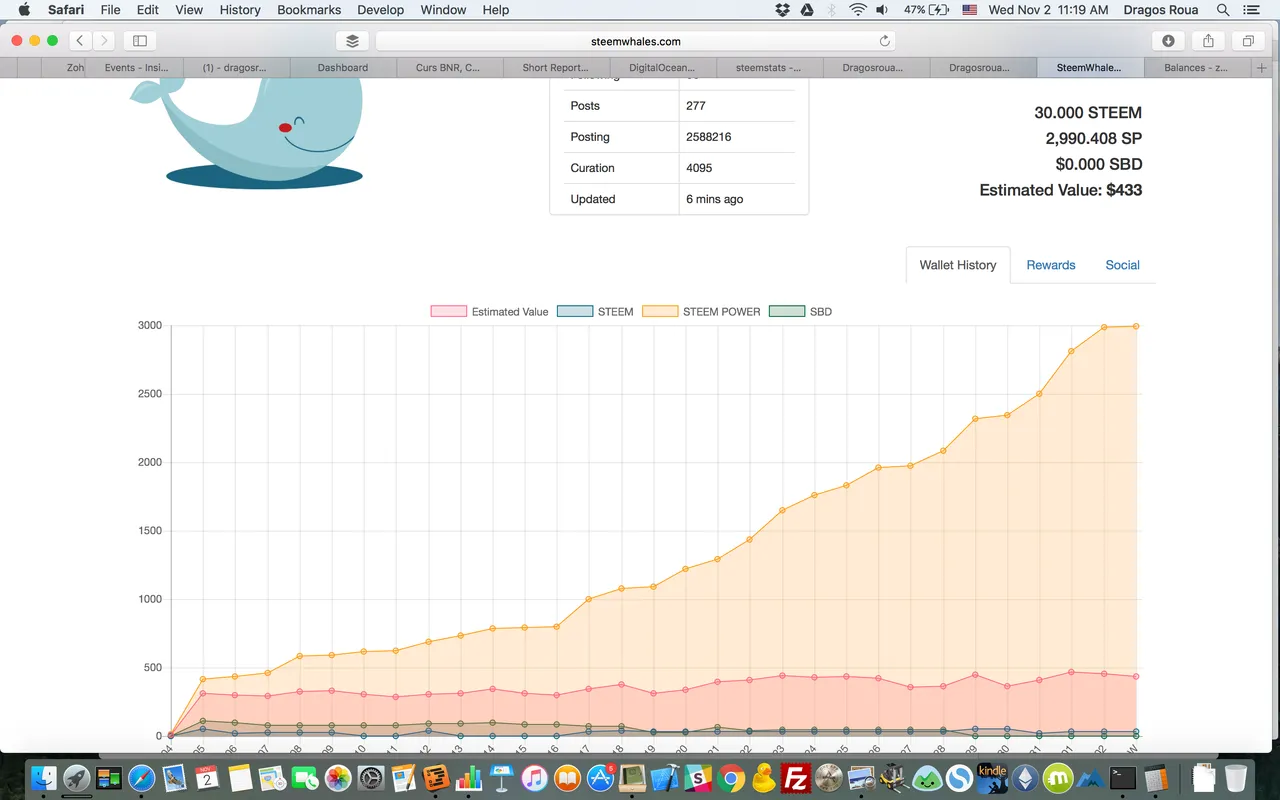This screenshot has width=1280, height=800.
Task: Open the Apple menu
Action: pos(24,10)
